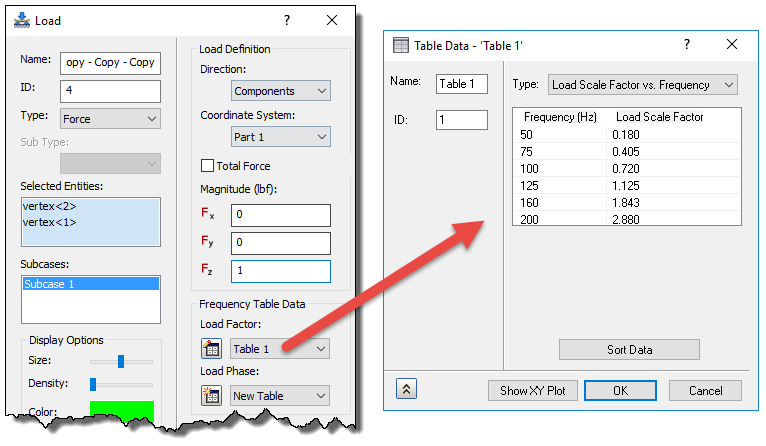Image resolution: width=766 pixels, height=446 pixels.
Task: Open Coordinate System dropdown showing Part 1
Action: point(281,137)
